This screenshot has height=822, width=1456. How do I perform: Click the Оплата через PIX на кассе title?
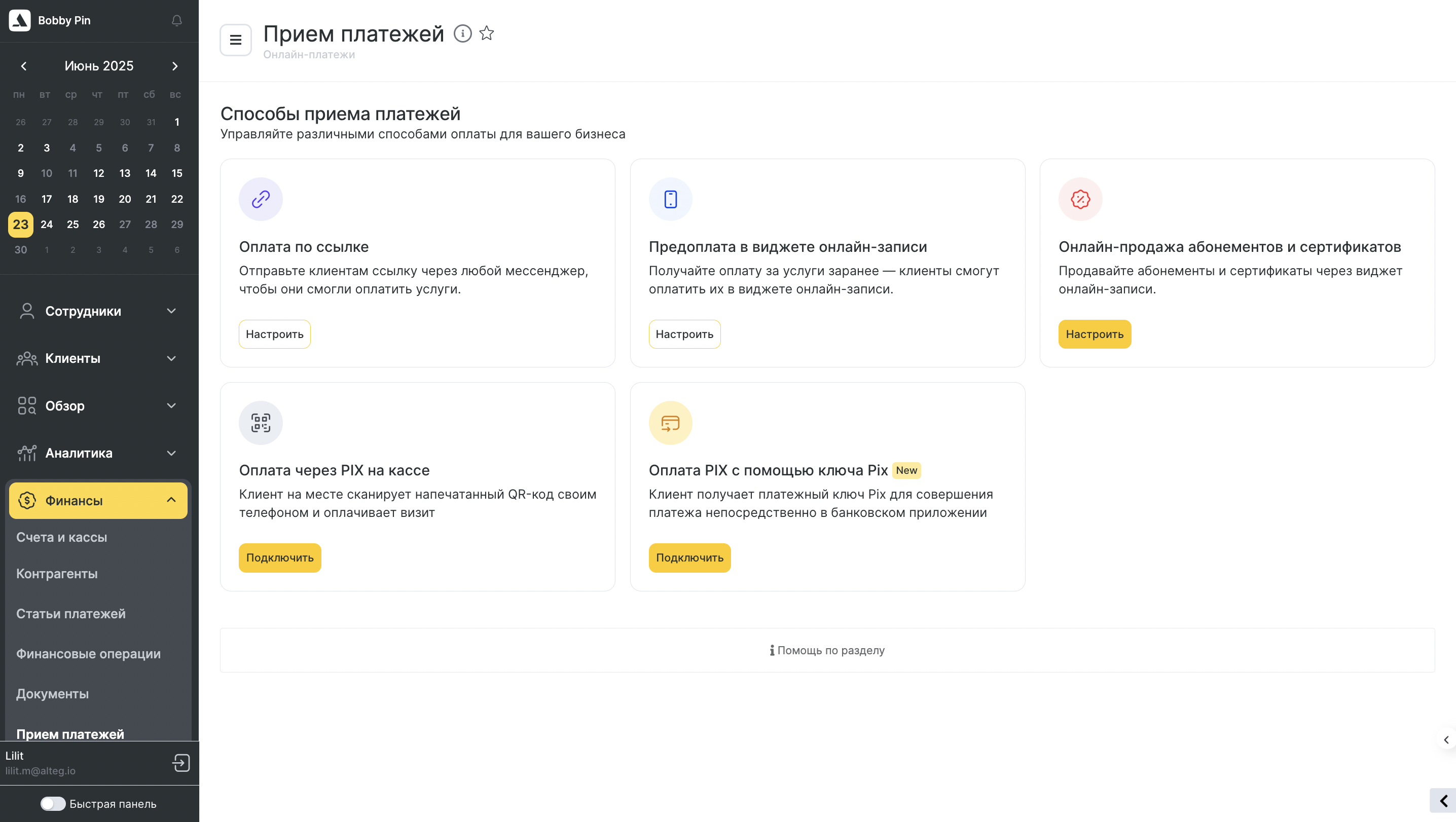click(x=335, y=470)
